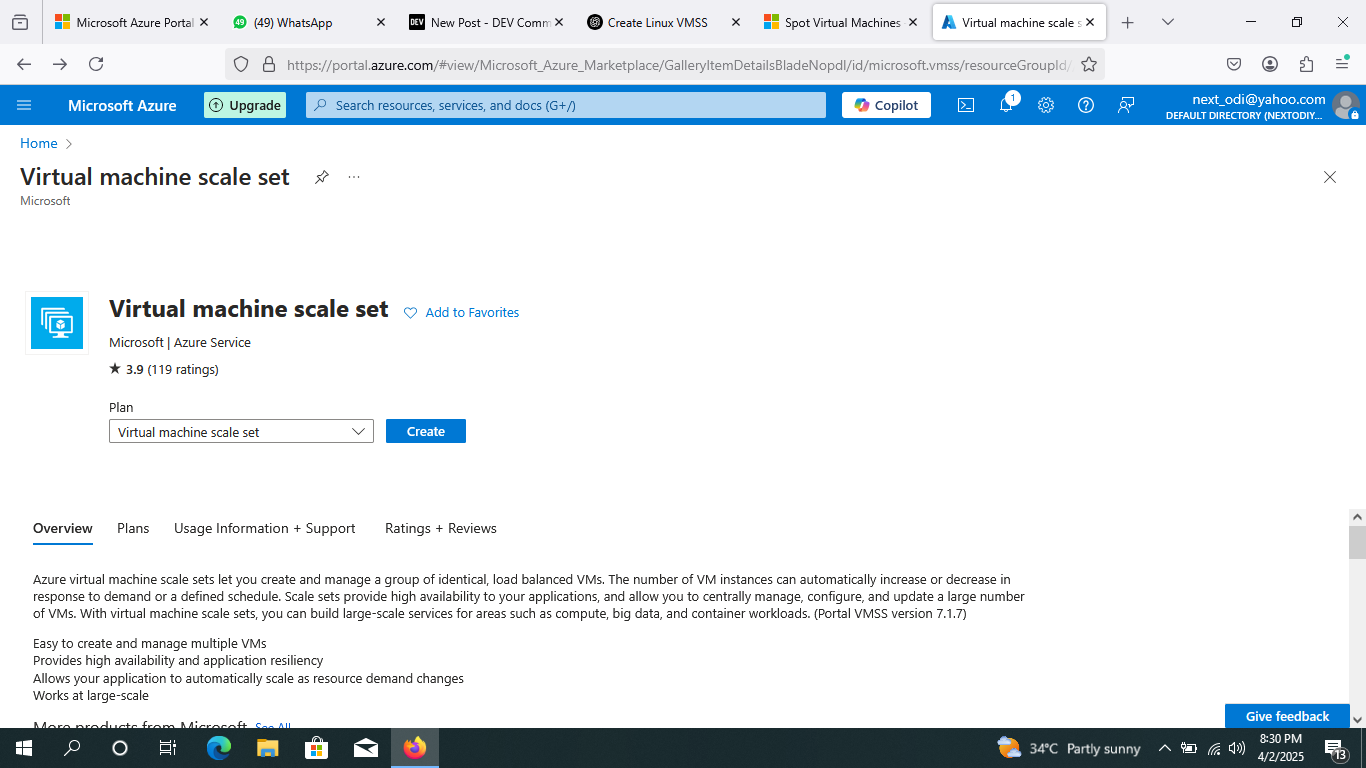
Task: Click the site padlock icon
Action: point(268,64)
